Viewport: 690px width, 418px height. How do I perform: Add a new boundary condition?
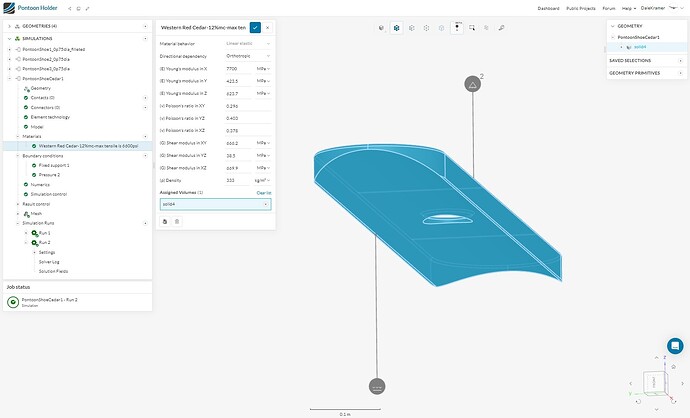146,156
